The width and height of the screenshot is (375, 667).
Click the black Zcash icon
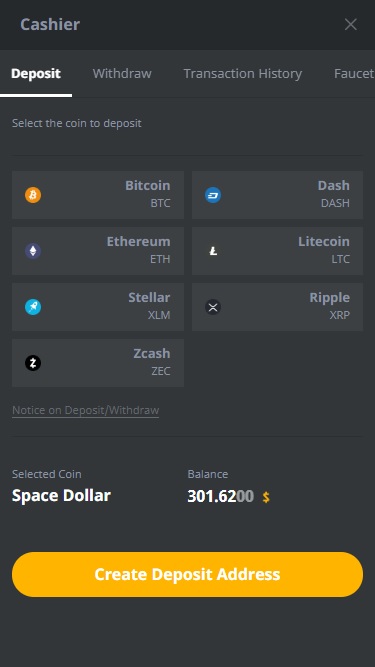[x=33, y=363]
